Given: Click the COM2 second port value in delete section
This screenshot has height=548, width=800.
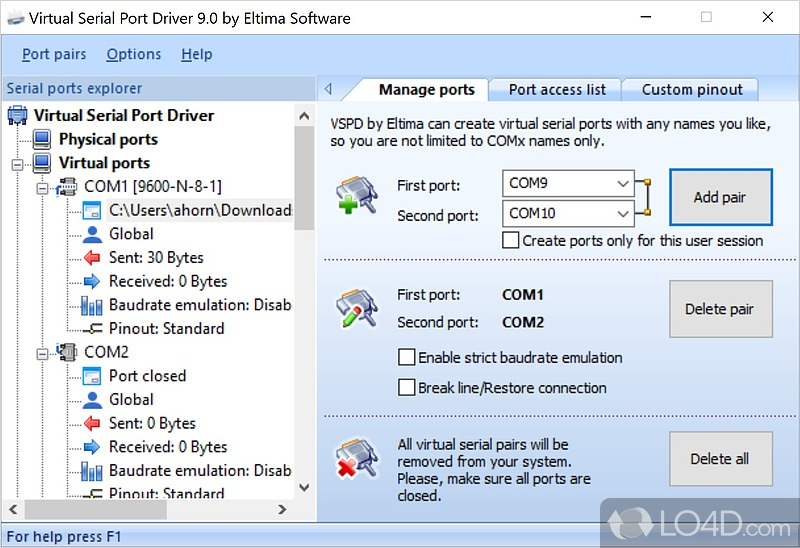Looking at the screenshot, I should pyautogui.click(x=523, y=322).
